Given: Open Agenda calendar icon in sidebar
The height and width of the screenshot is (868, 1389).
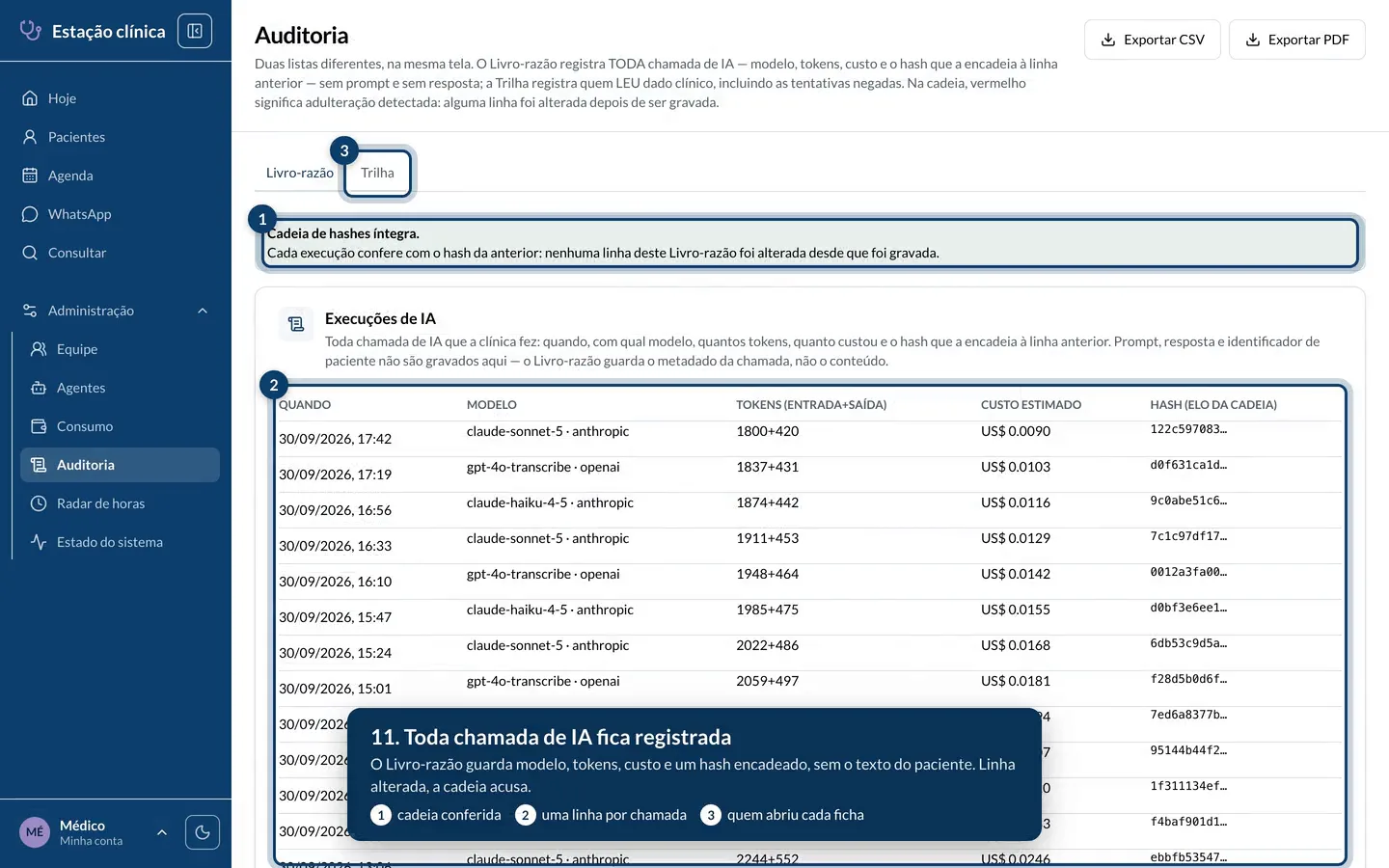Looking at the screenshot, I should 30,176.
